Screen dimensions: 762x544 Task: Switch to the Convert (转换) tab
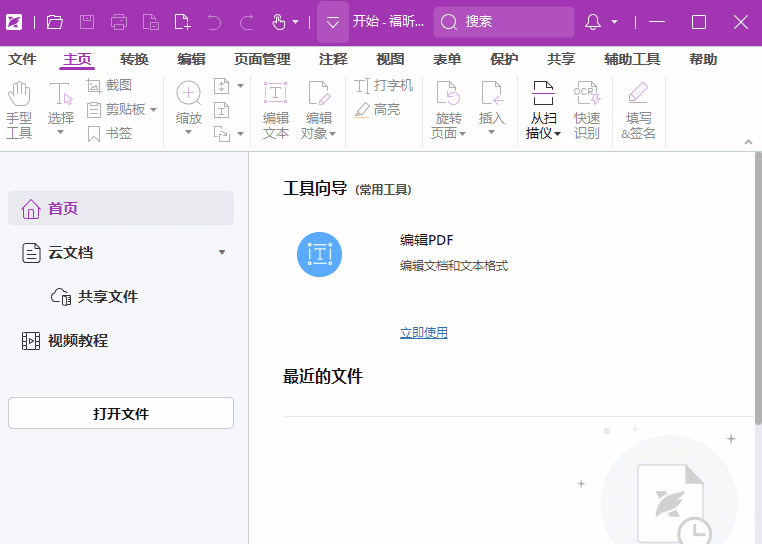click(x=134, y=60)
